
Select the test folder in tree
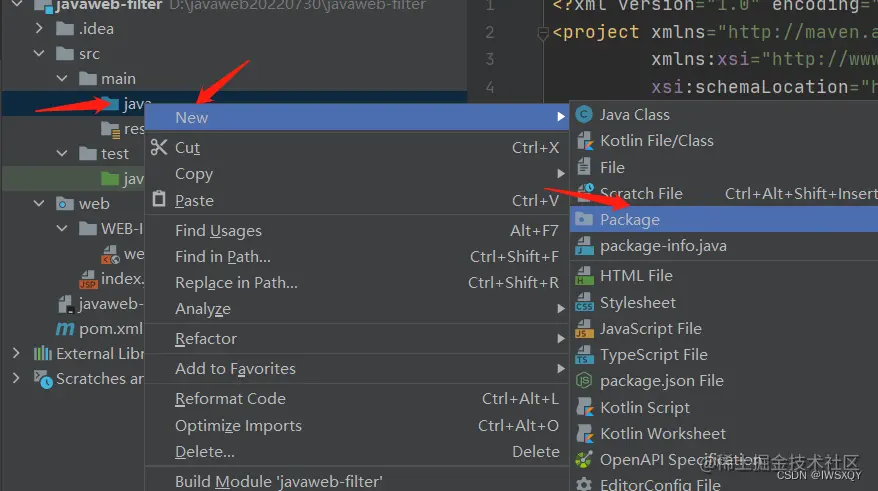(115, 153)
